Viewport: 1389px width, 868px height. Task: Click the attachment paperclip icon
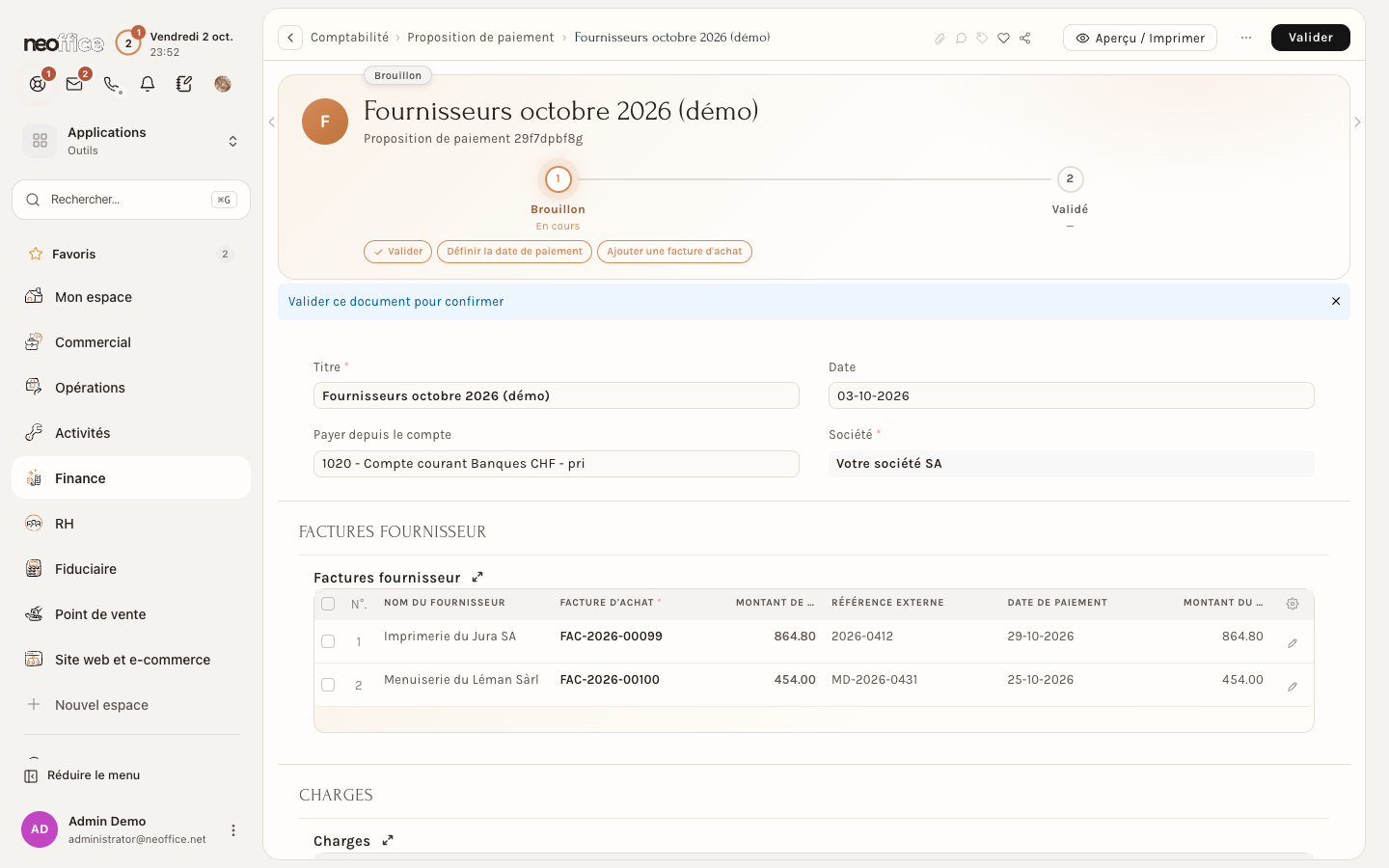pos(940,39)
